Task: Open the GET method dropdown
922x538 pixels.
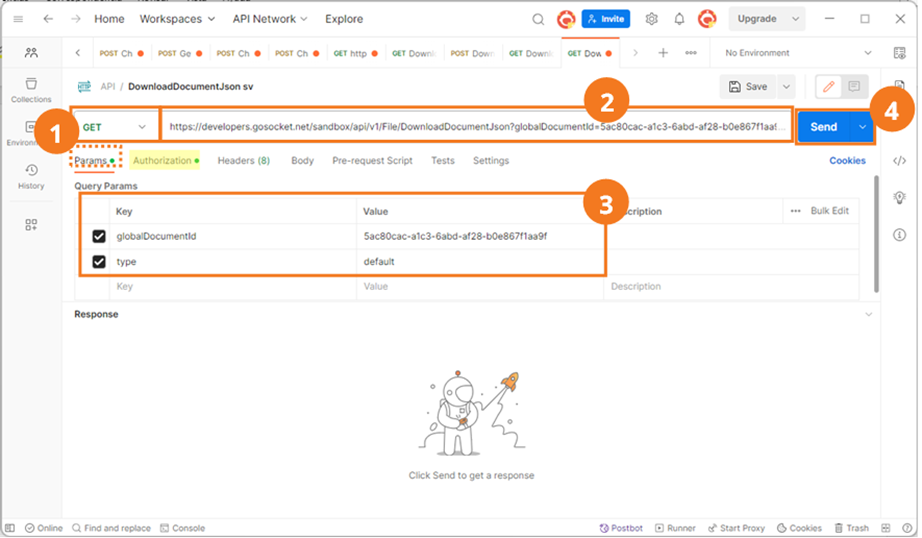Action: coord(115,127)
